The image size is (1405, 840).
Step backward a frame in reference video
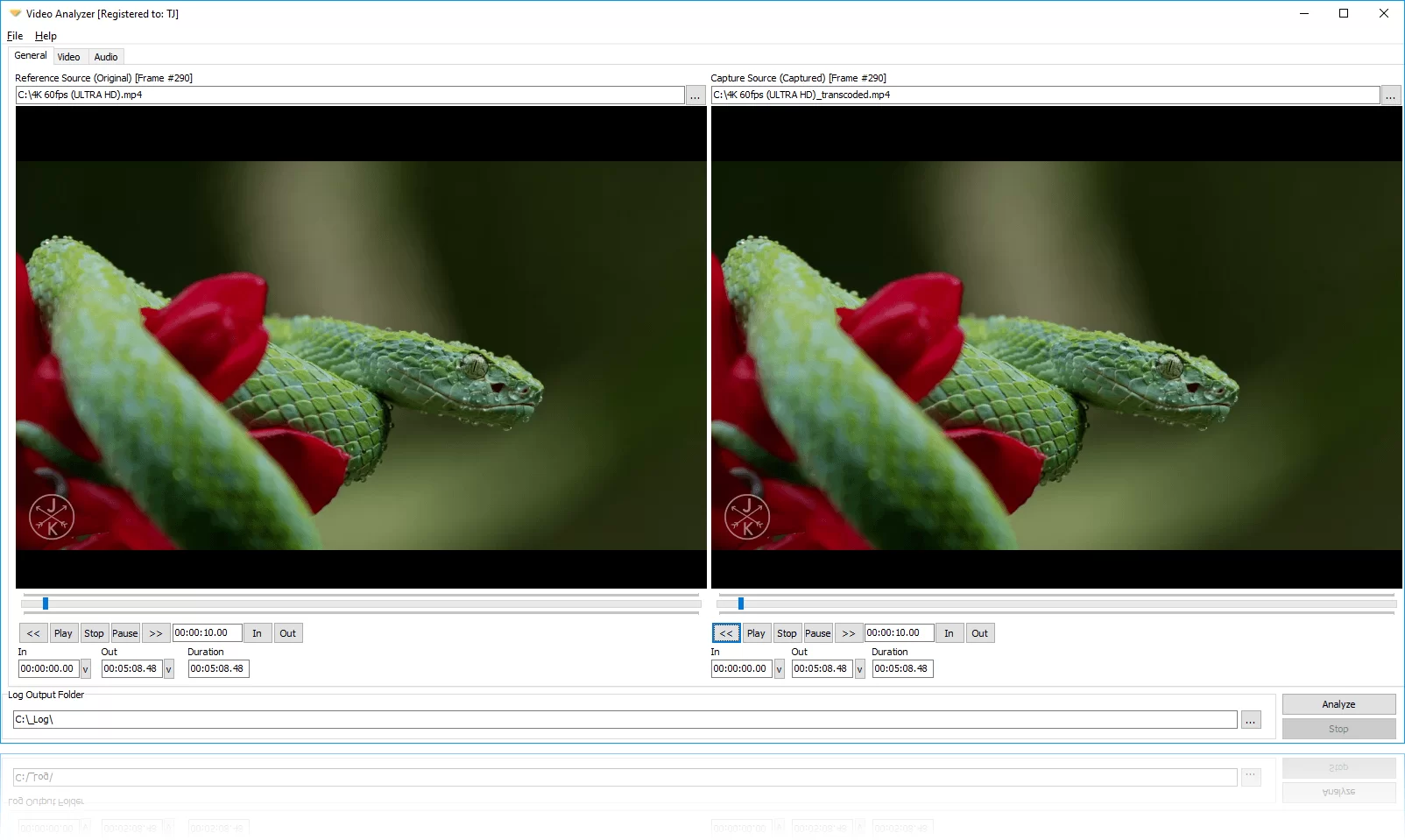tap(32, 632)
